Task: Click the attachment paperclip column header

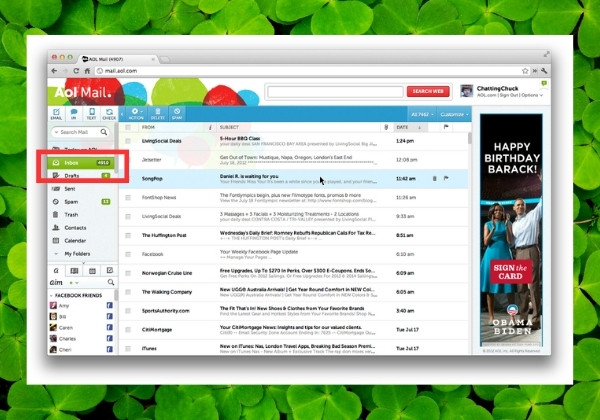Action: tap(386, 127)
